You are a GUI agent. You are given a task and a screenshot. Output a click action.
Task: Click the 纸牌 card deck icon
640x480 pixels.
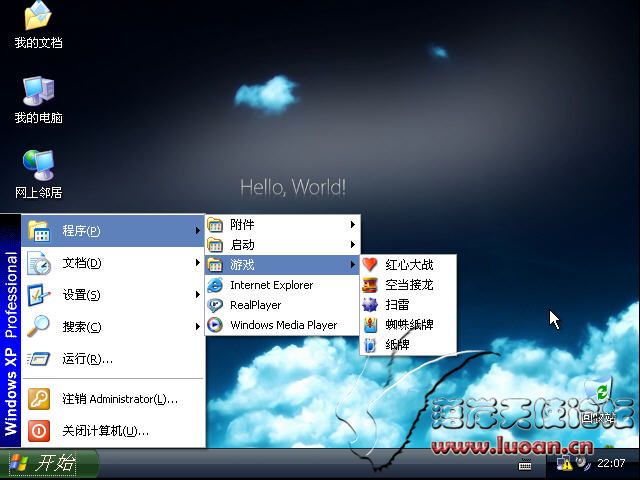[370, 345]
